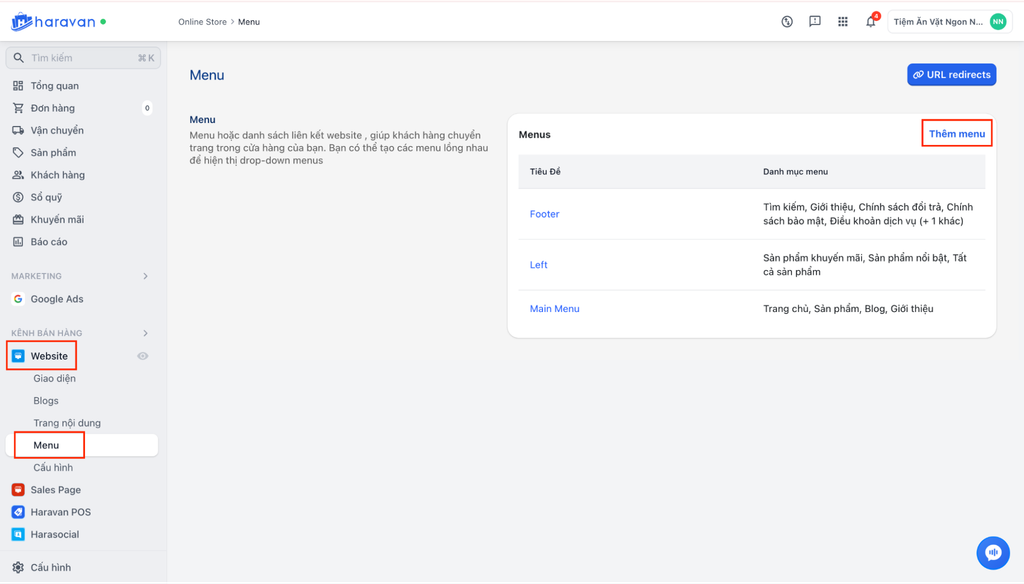1024x584 pixels.
Task: Select Giao diện under Website
Action: pos(54,378)
